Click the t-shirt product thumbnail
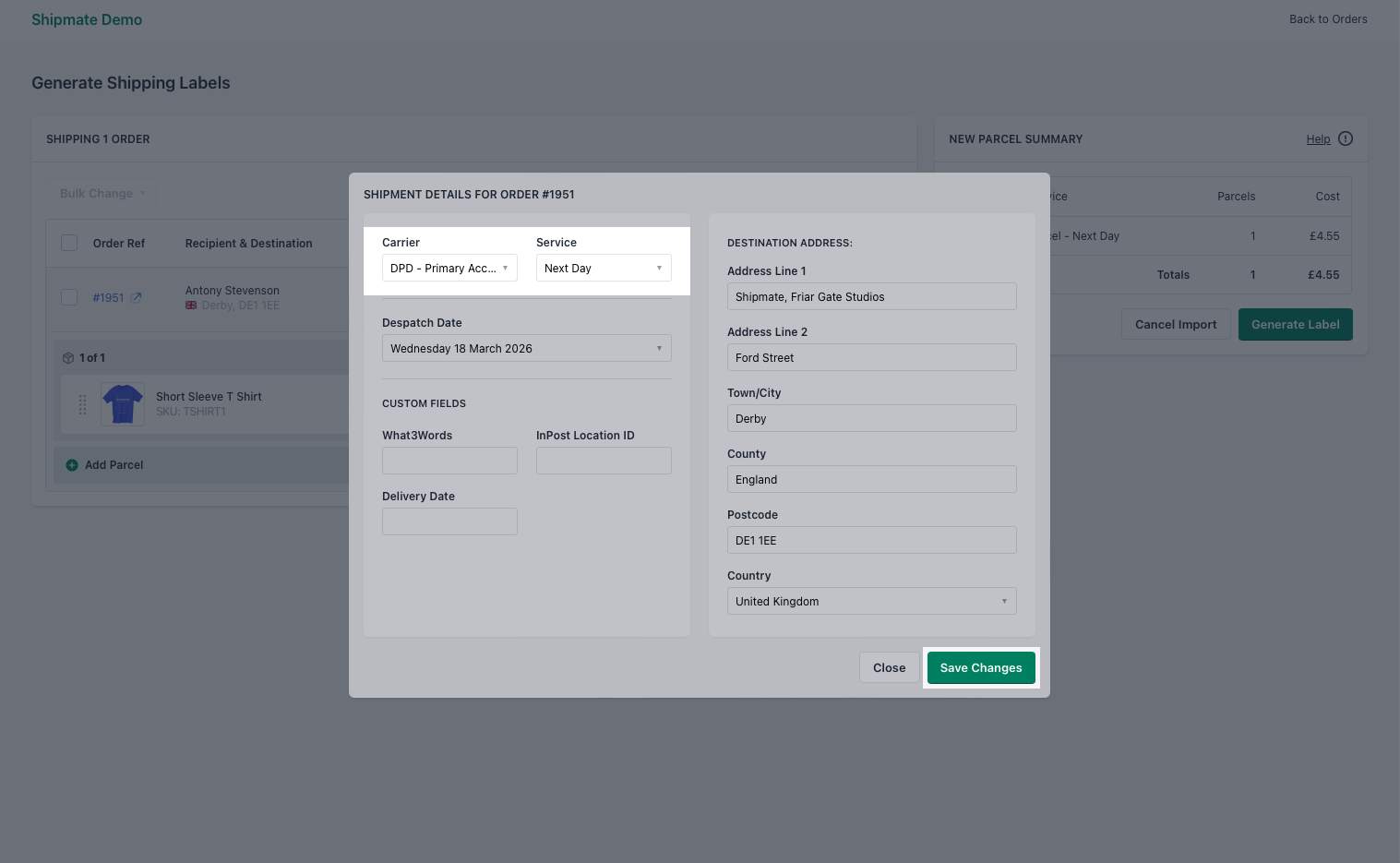Viewport: 1400px width, 863px height. coord(122,403)
